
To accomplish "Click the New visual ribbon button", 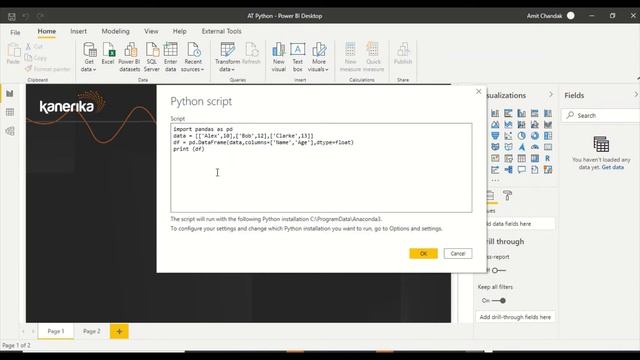I will coord(279,58).
